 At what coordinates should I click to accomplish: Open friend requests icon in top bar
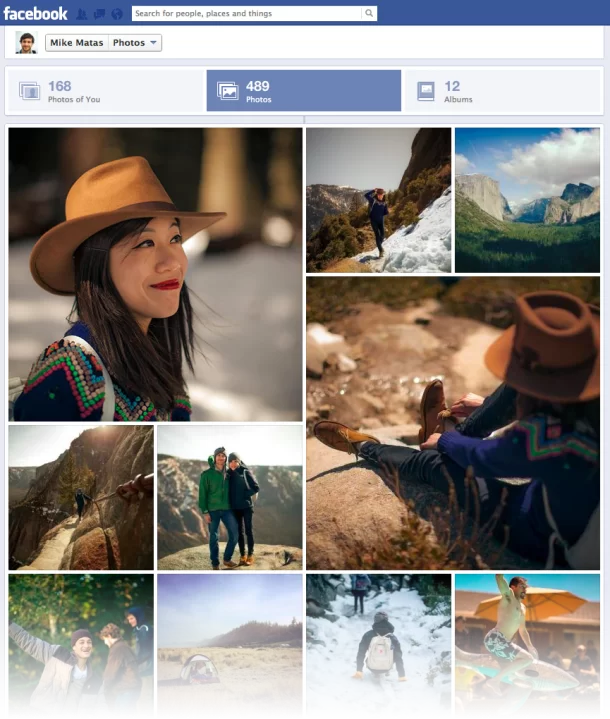coord(82,14)
